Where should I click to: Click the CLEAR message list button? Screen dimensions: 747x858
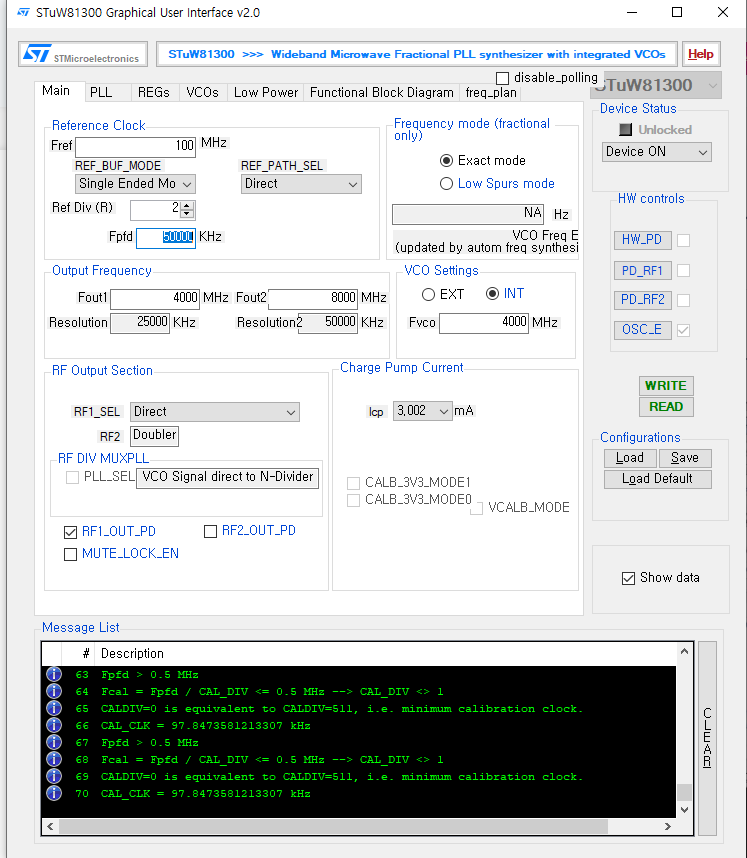[707, 738]
